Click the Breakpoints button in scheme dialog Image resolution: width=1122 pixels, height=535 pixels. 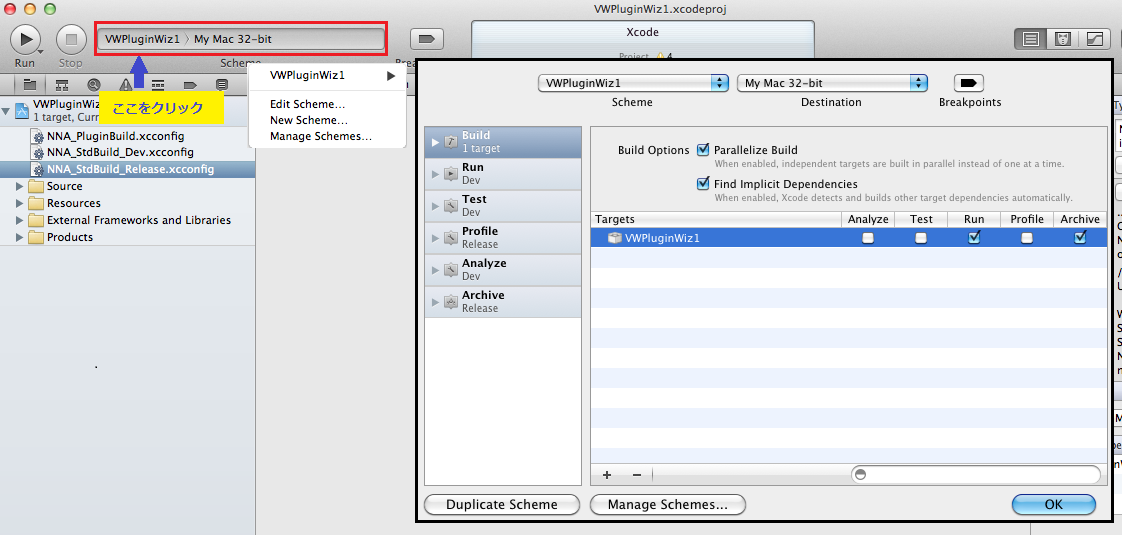coord(969,82)
